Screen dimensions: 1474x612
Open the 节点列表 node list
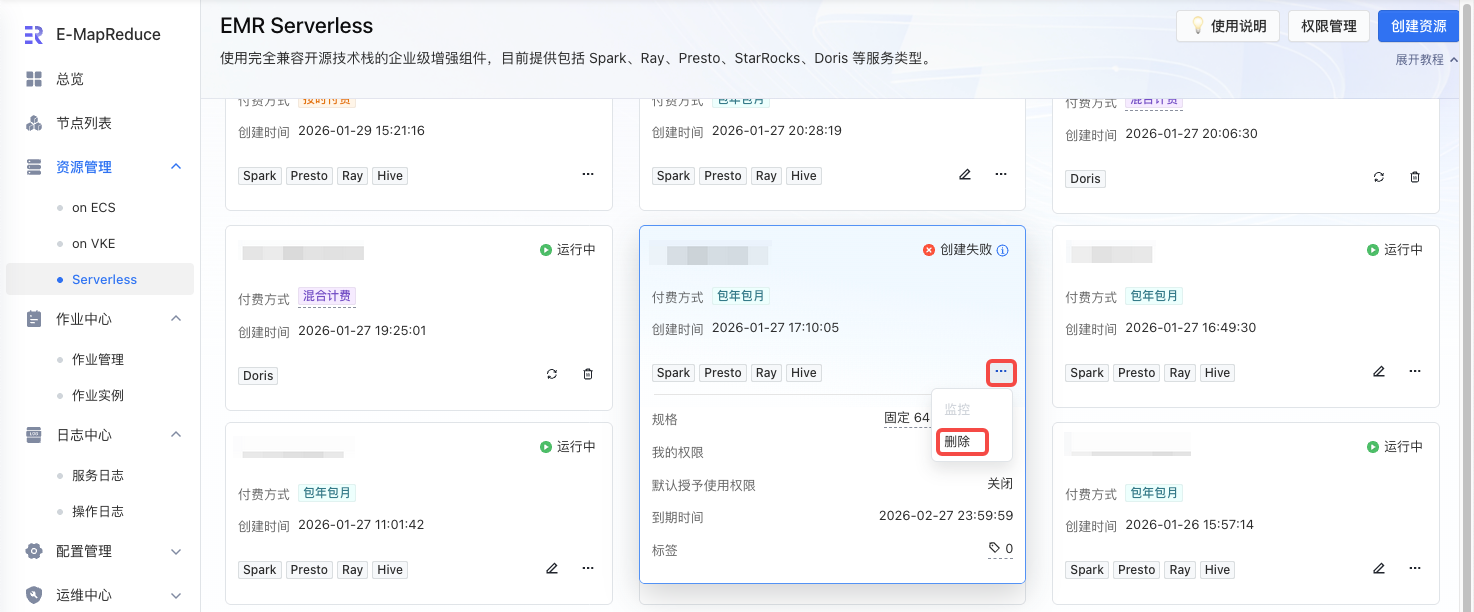83,123
